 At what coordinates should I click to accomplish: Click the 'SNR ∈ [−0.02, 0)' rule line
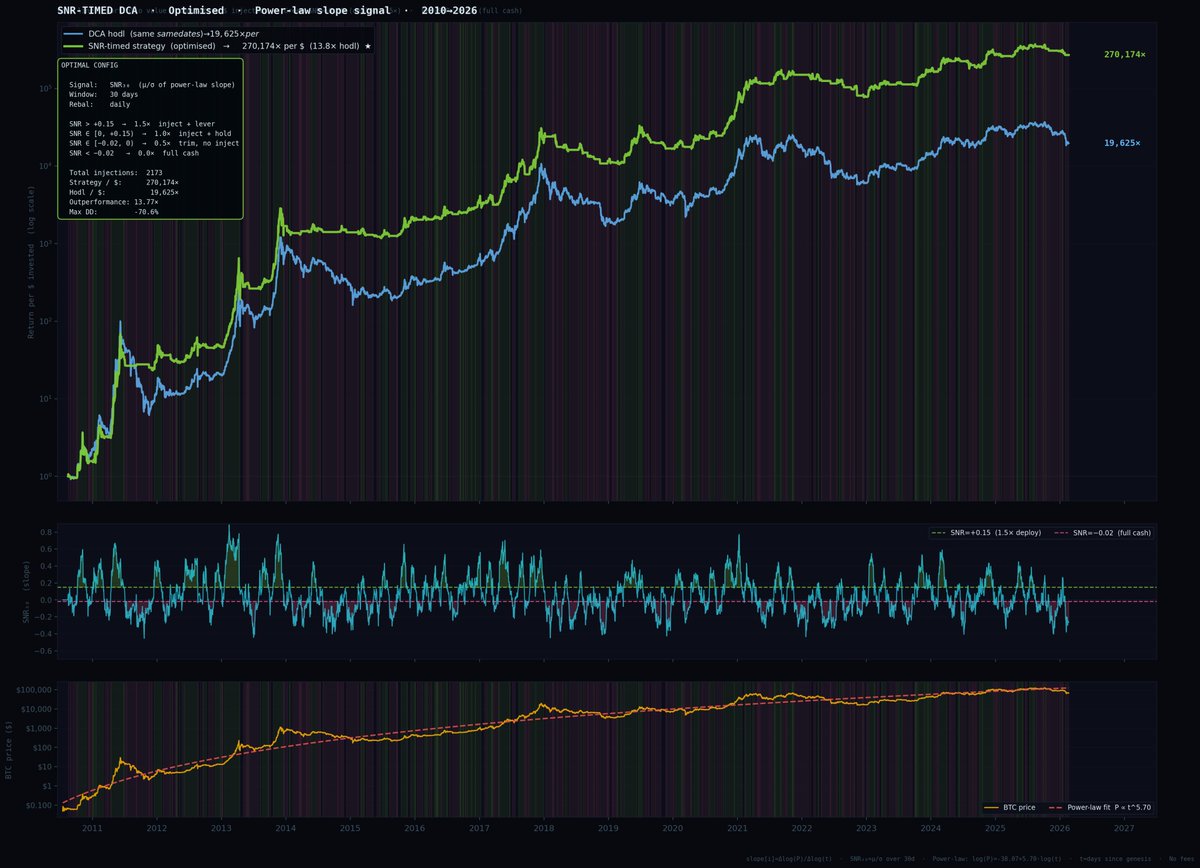tap(154, 143)
